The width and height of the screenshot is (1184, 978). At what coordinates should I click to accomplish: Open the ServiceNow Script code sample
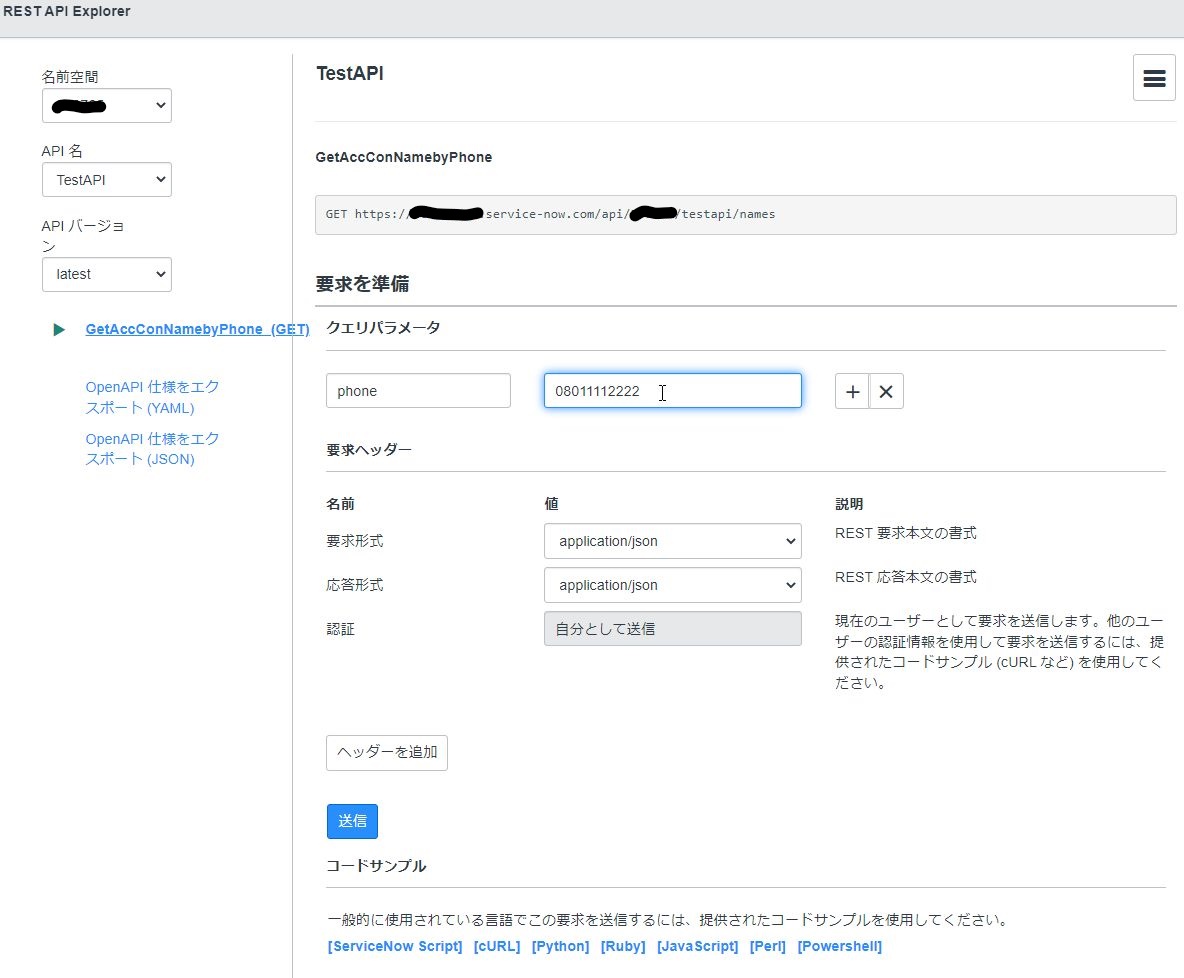pyautogui.click(x=394, y=946)
